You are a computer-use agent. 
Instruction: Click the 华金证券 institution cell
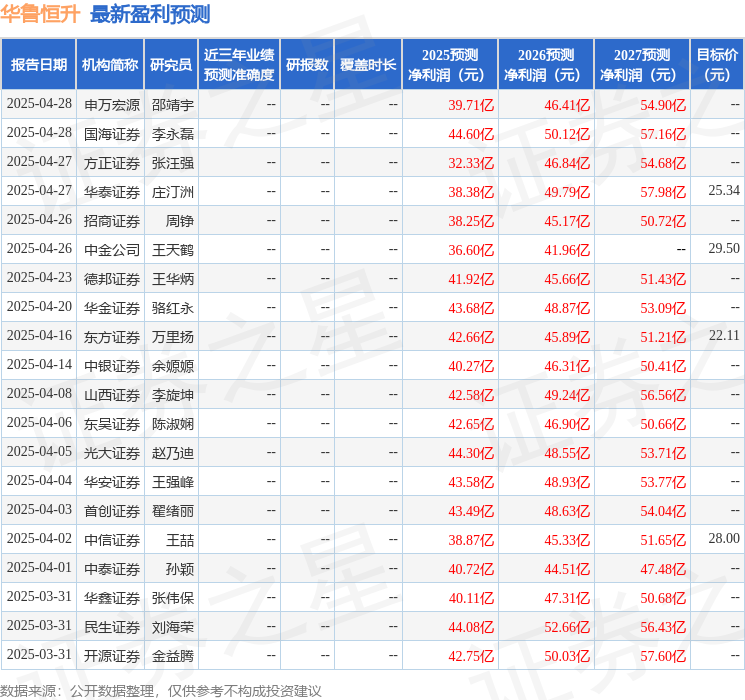[112, 308]
